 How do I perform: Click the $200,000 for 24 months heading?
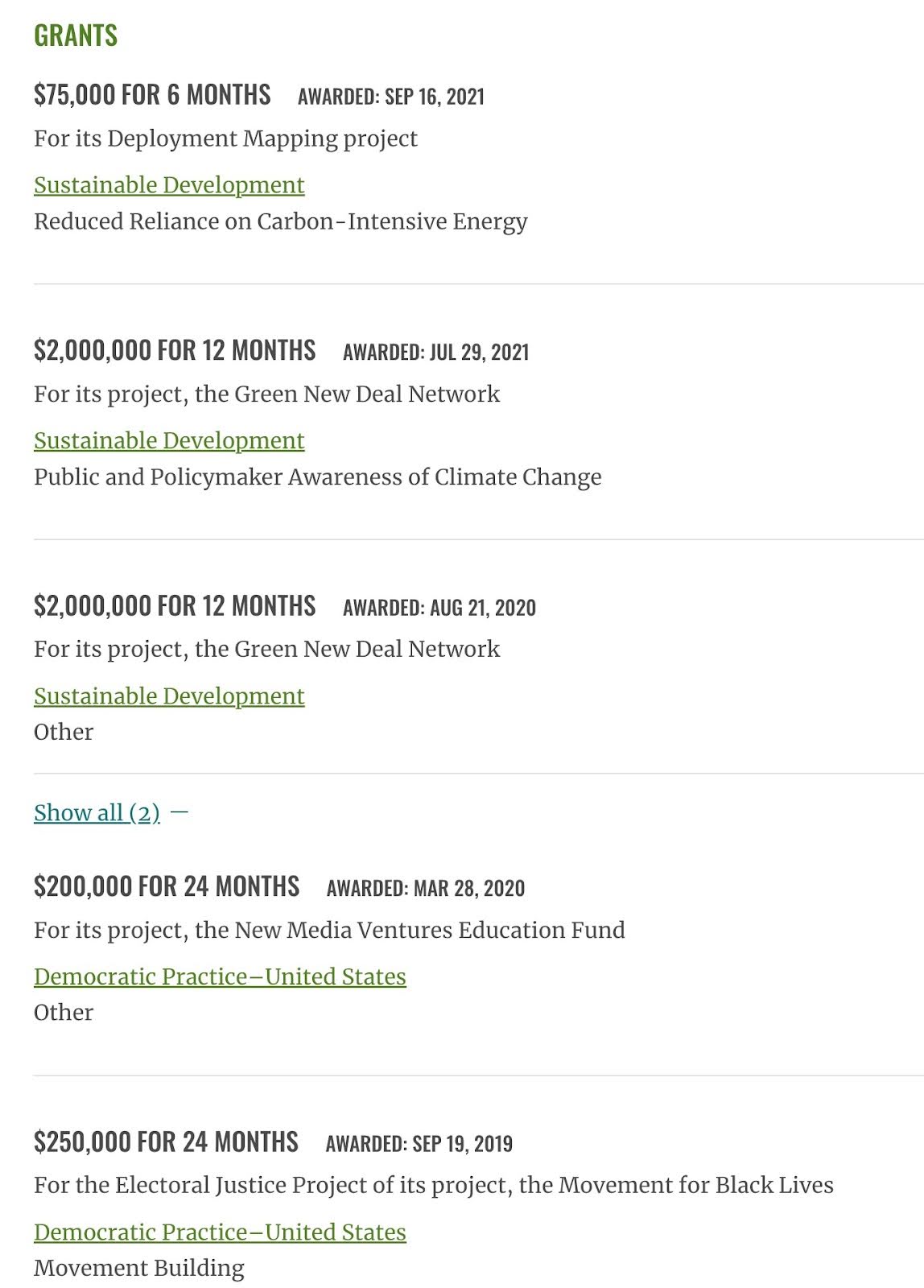pyautogui.click(x=167, y=886)
